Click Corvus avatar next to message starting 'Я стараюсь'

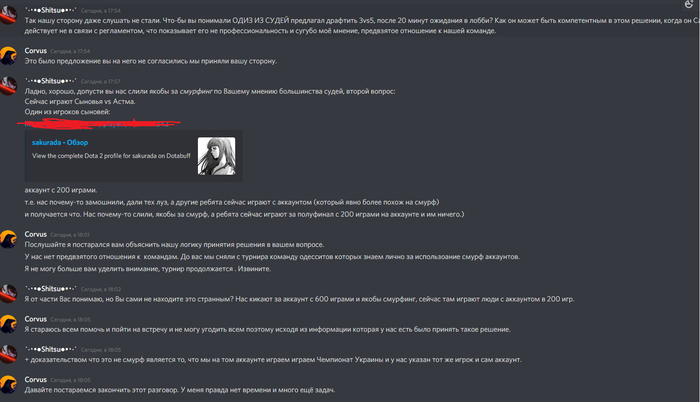(x=8, y=324)
